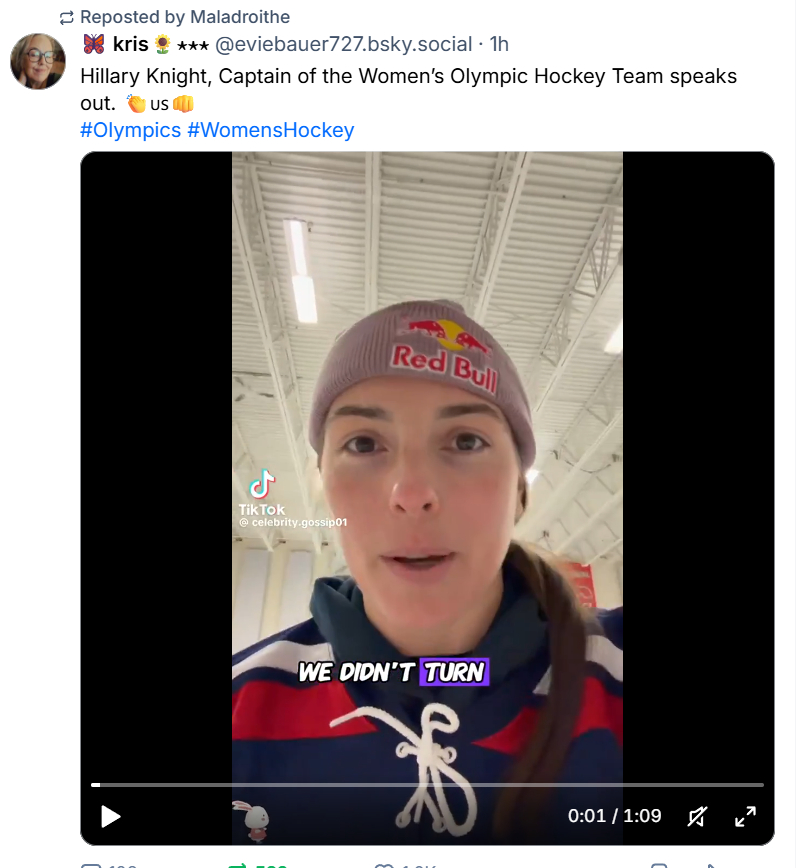Click the butterfly emoji before kris
This screenshot has width=796, height=868.
[94, 44]
